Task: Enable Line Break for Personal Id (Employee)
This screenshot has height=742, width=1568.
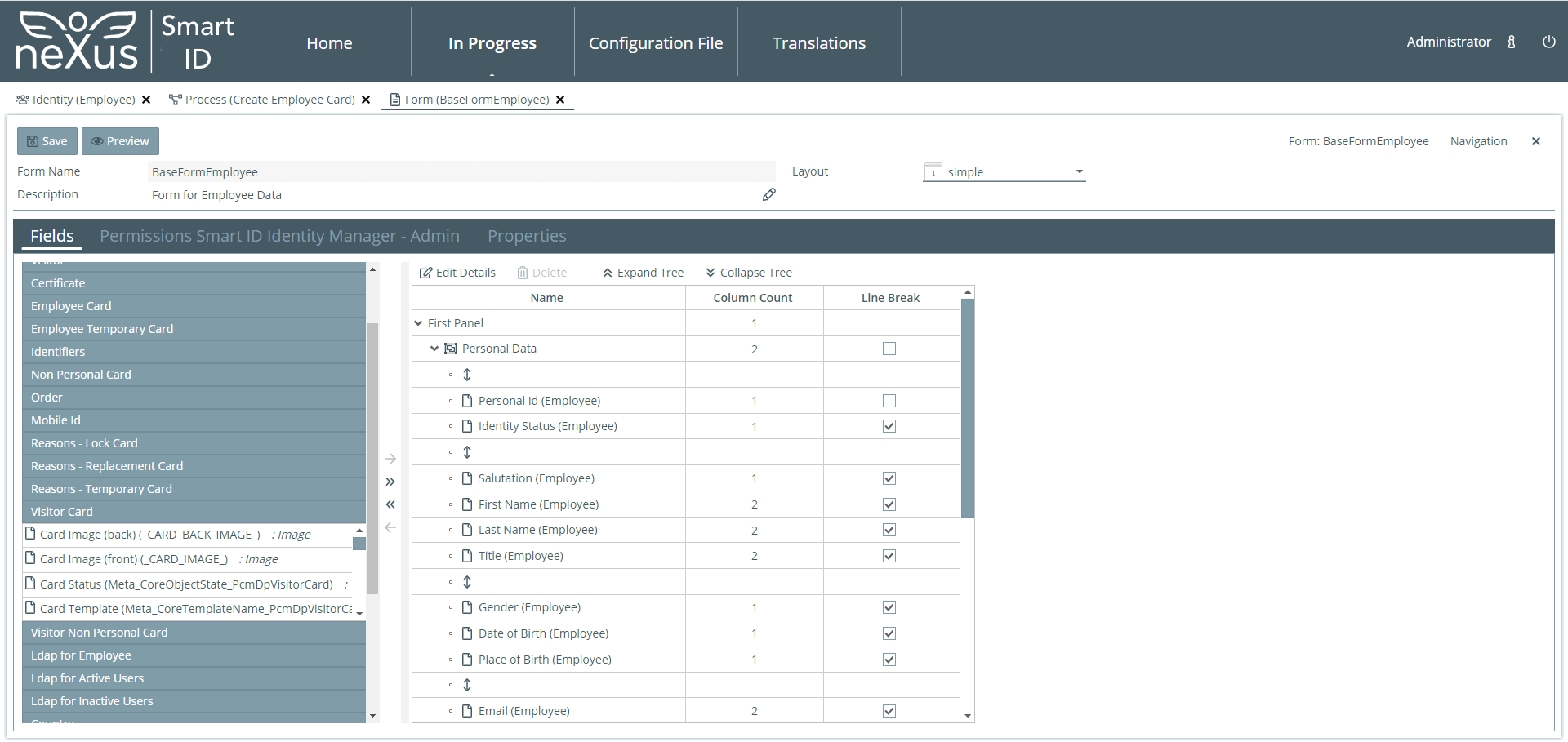Action: (889, 400)
